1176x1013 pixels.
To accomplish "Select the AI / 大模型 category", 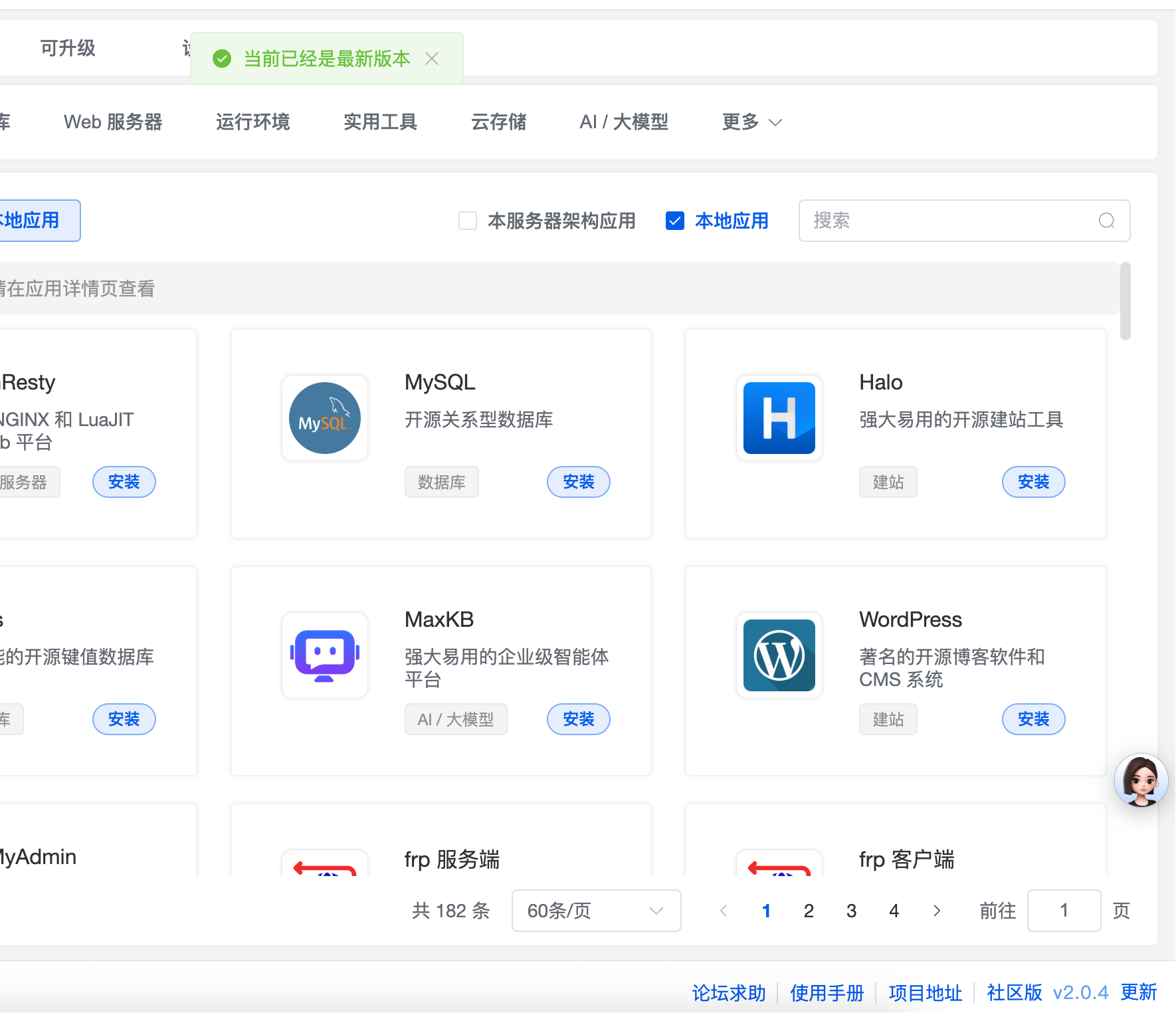I will (x=624, y=122).
